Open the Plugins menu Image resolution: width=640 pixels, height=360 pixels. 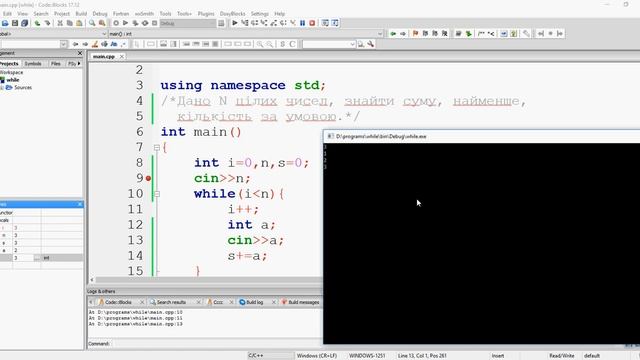point(206,13)
